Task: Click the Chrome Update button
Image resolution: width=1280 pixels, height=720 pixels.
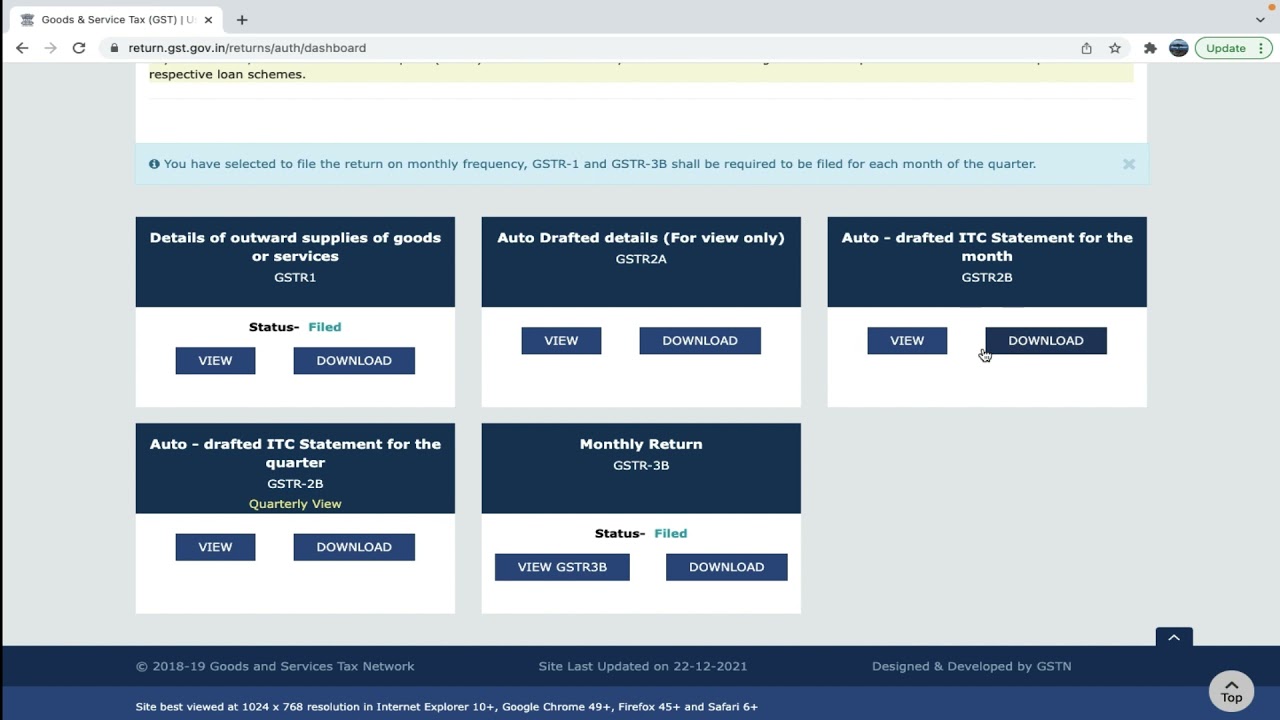Action: (1225, 48)
